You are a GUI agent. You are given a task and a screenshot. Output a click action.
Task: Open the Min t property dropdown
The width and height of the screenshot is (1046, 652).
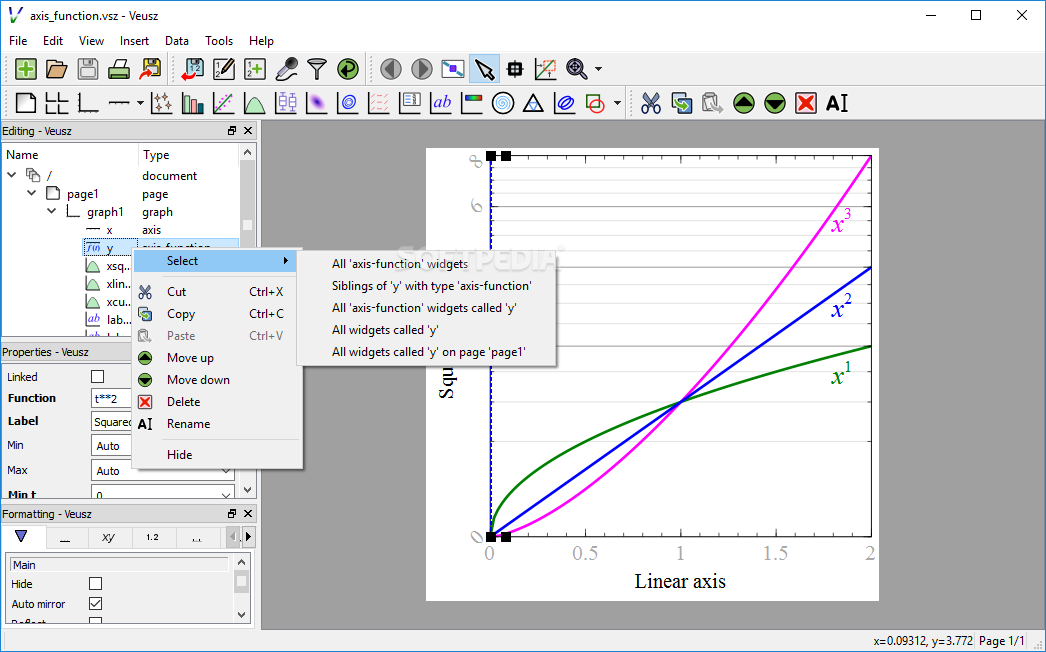[x=227, y=495]
